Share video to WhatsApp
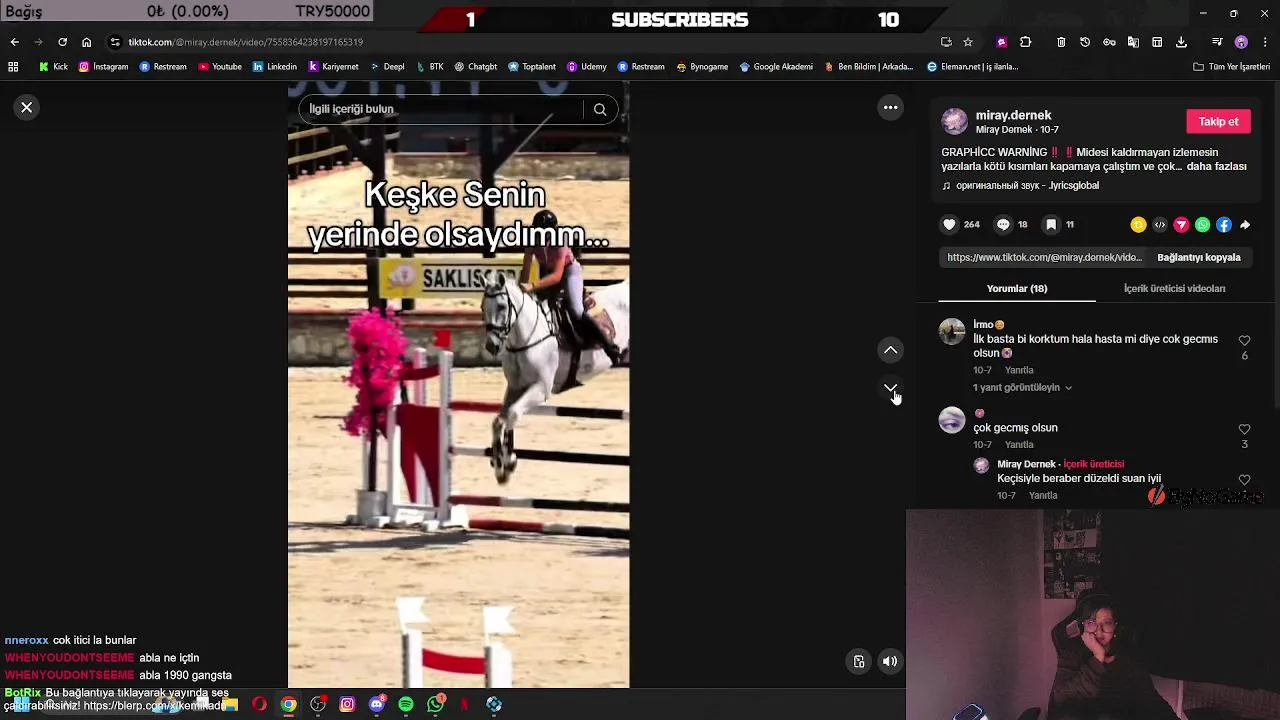The width and height of the screenshot is (1280, 720). coord(1202,225)
